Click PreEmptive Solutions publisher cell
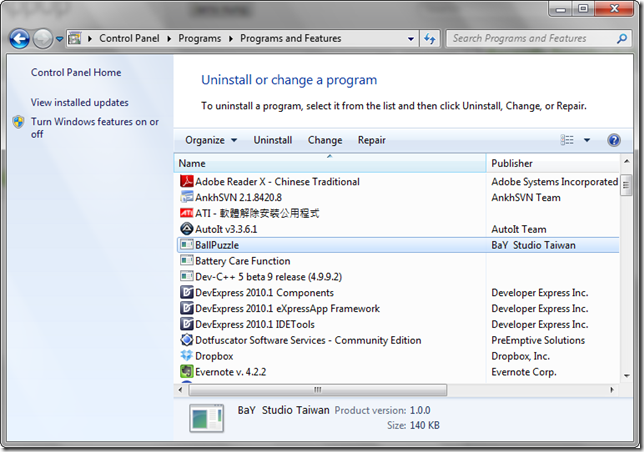Screen dimensions: 644x452 point(538,340)
